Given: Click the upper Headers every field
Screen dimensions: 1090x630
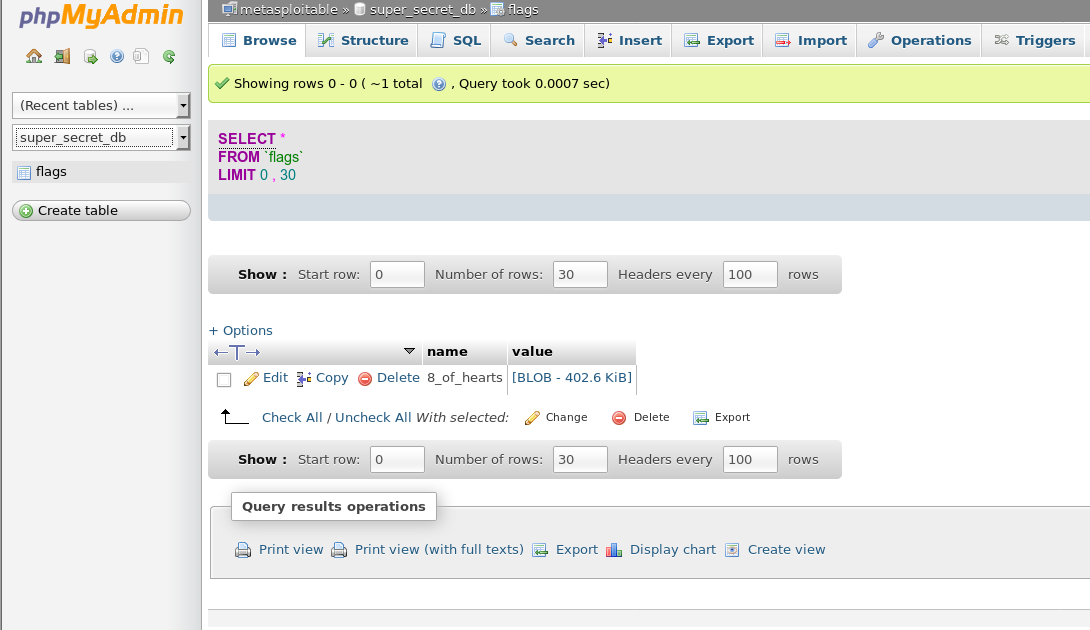Looking at the screenshot, I should click(750, 275).
